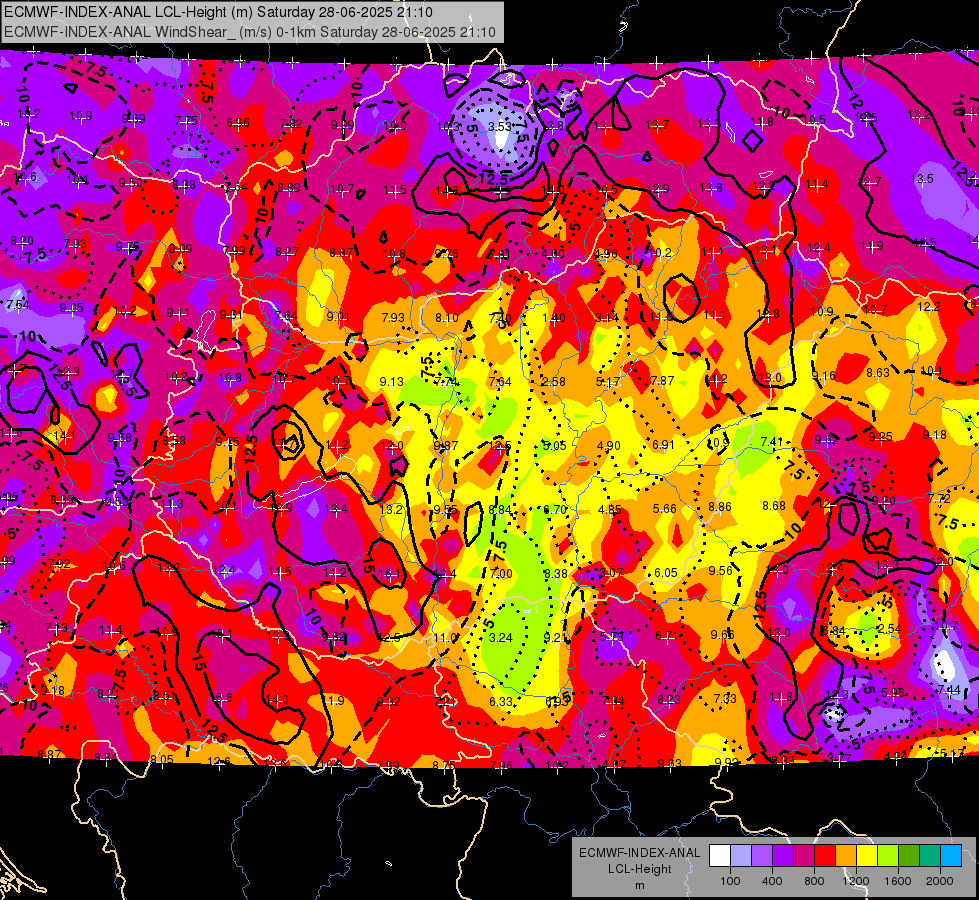Image resolution: width=979 pixels, height=900 pixels.
Task: Click the 2.58 wind shear value
Action: tap(554, 382)
